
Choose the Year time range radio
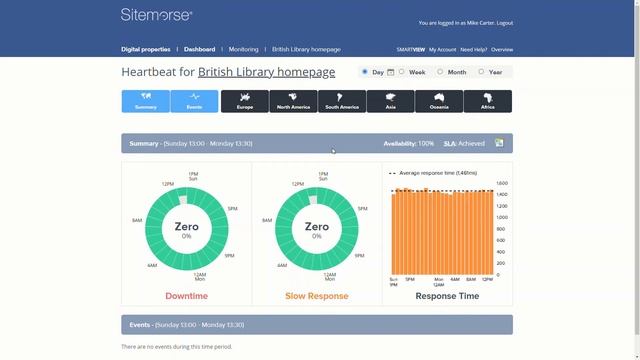(481, 72)
